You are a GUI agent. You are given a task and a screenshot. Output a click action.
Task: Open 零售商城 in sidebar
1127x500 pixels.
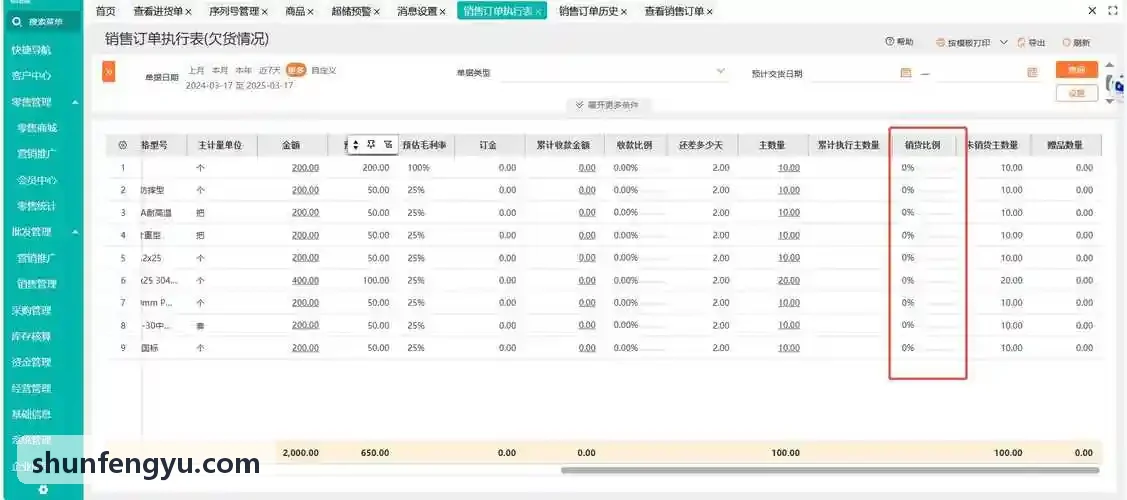37,128
